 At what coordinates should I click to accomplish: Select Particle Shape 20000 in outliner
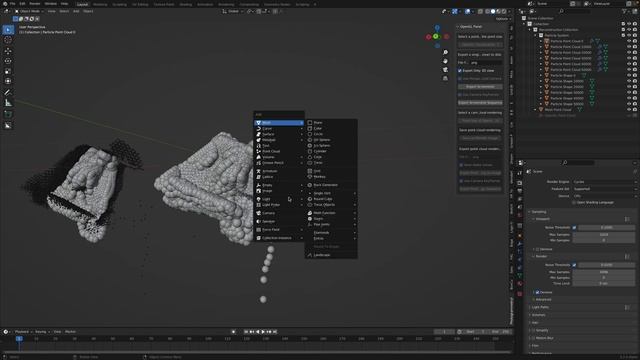567,87
